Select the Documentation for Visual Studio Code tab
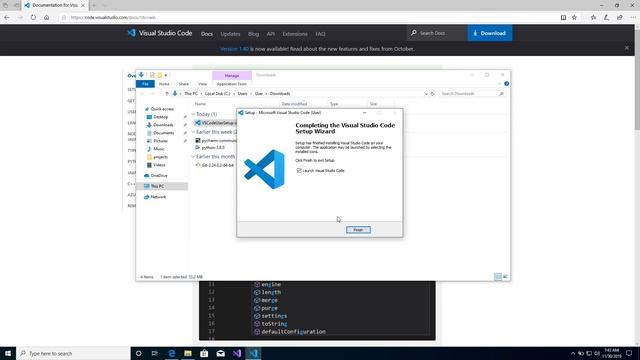 tap(54, 5)
